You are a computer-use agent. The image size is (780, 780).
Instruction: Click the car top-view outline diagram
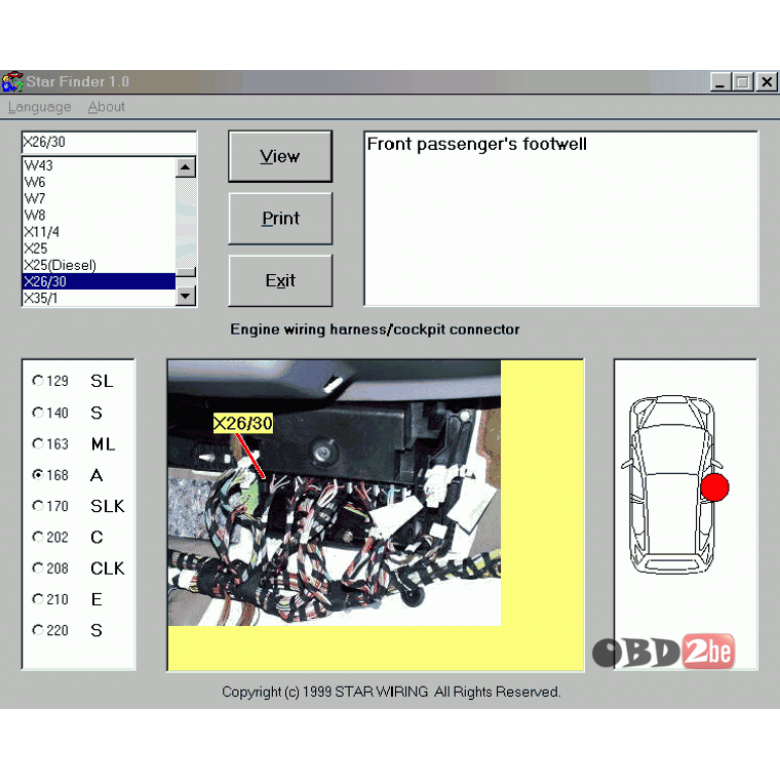pyautogui.click(x=672, y=485)
